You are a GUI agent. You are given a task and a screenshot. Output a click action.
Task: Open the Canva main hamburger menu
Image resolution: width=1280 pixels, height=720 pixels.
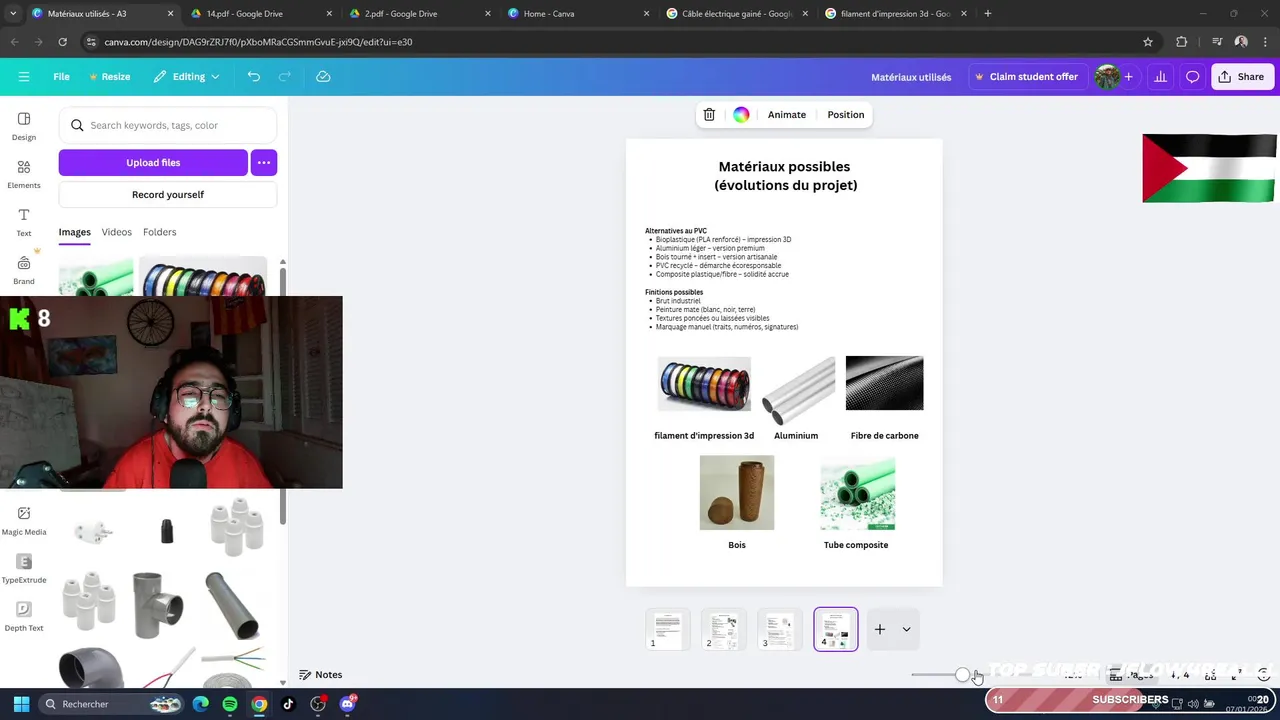24,77
